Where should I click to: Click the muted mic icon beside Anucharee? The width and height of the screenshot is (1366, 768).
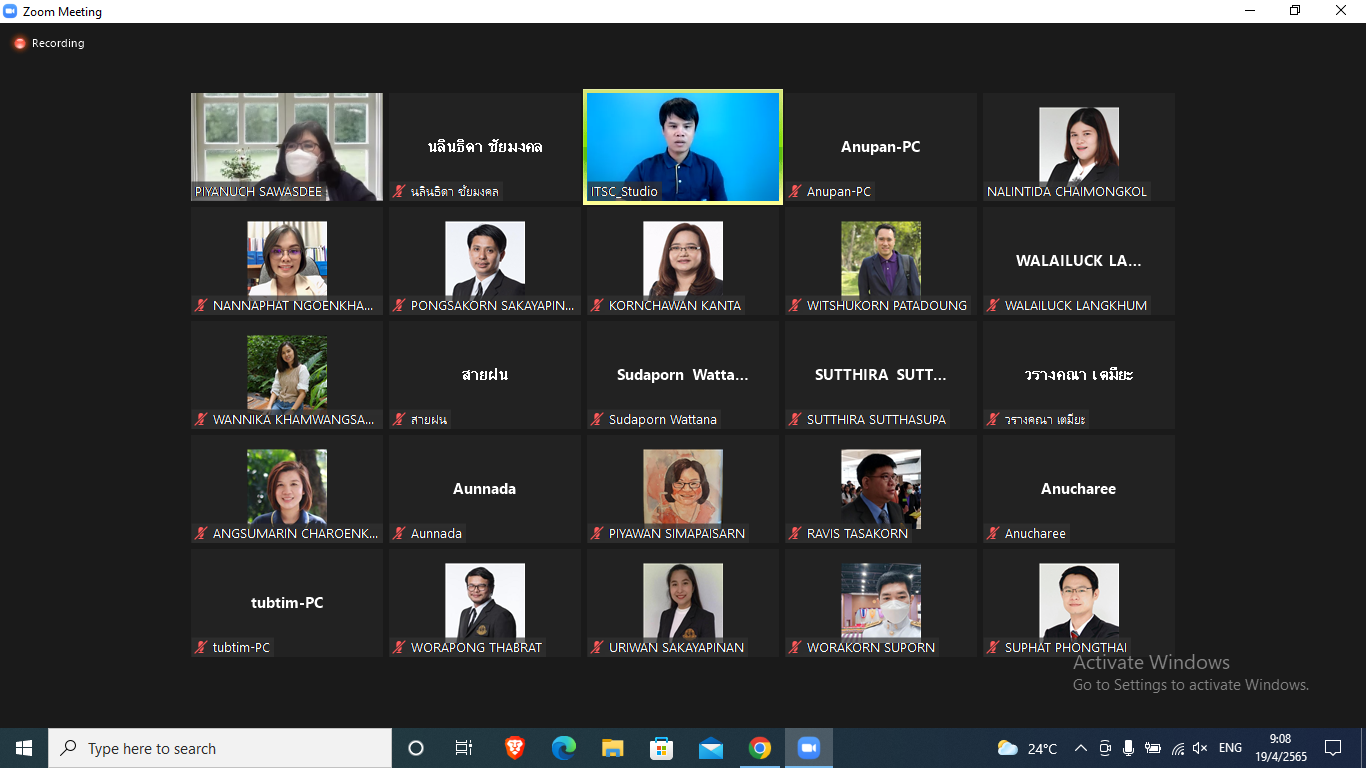point(994,533)
